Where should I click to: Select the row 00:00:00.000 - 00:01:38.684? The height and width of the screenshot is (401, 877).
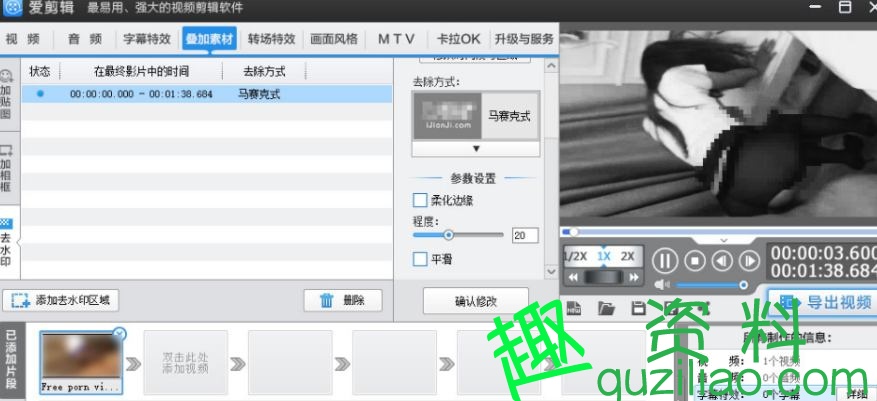[207, 94]
